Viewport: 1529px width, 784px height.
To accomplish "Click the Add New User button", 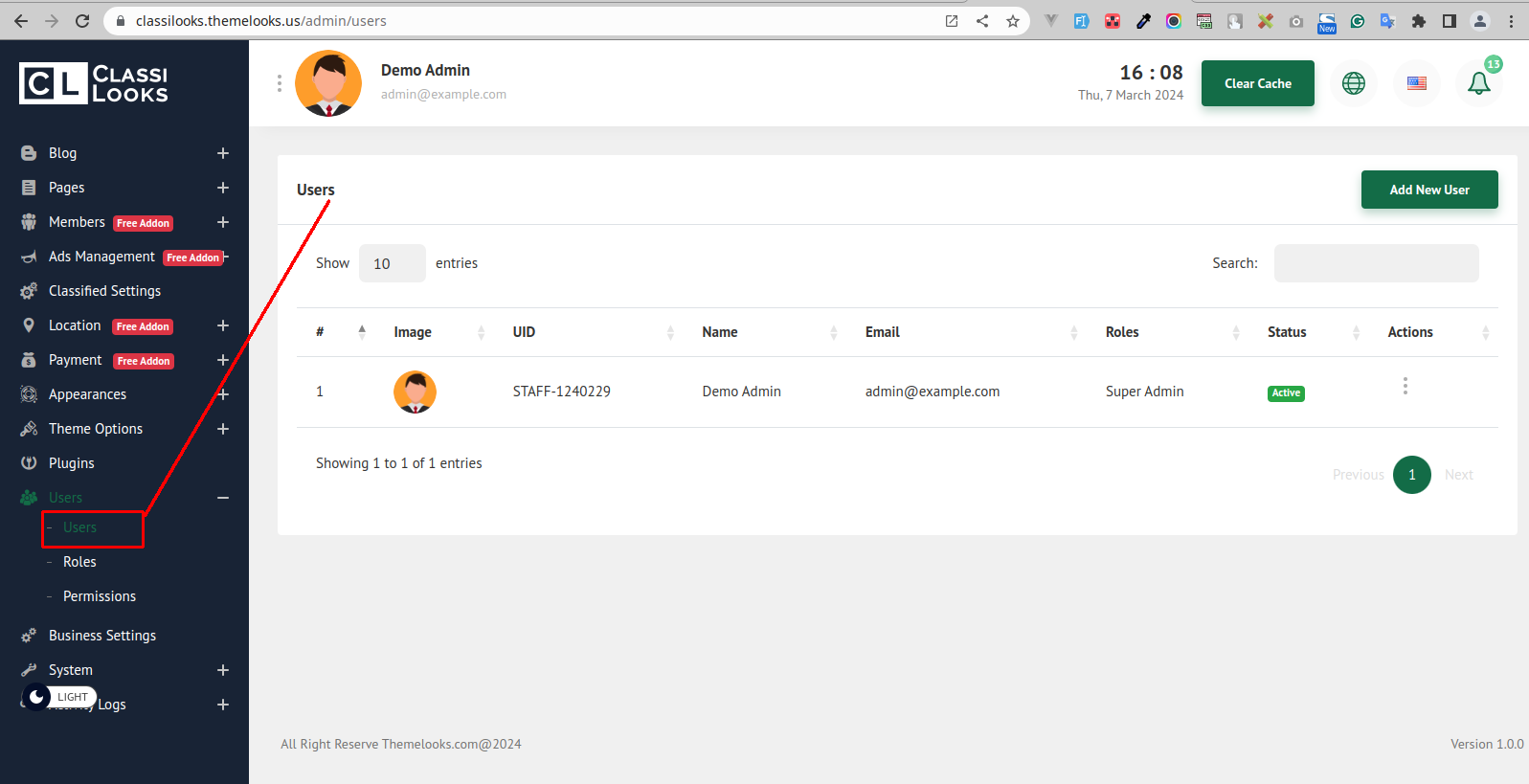I will point(1428,190).
